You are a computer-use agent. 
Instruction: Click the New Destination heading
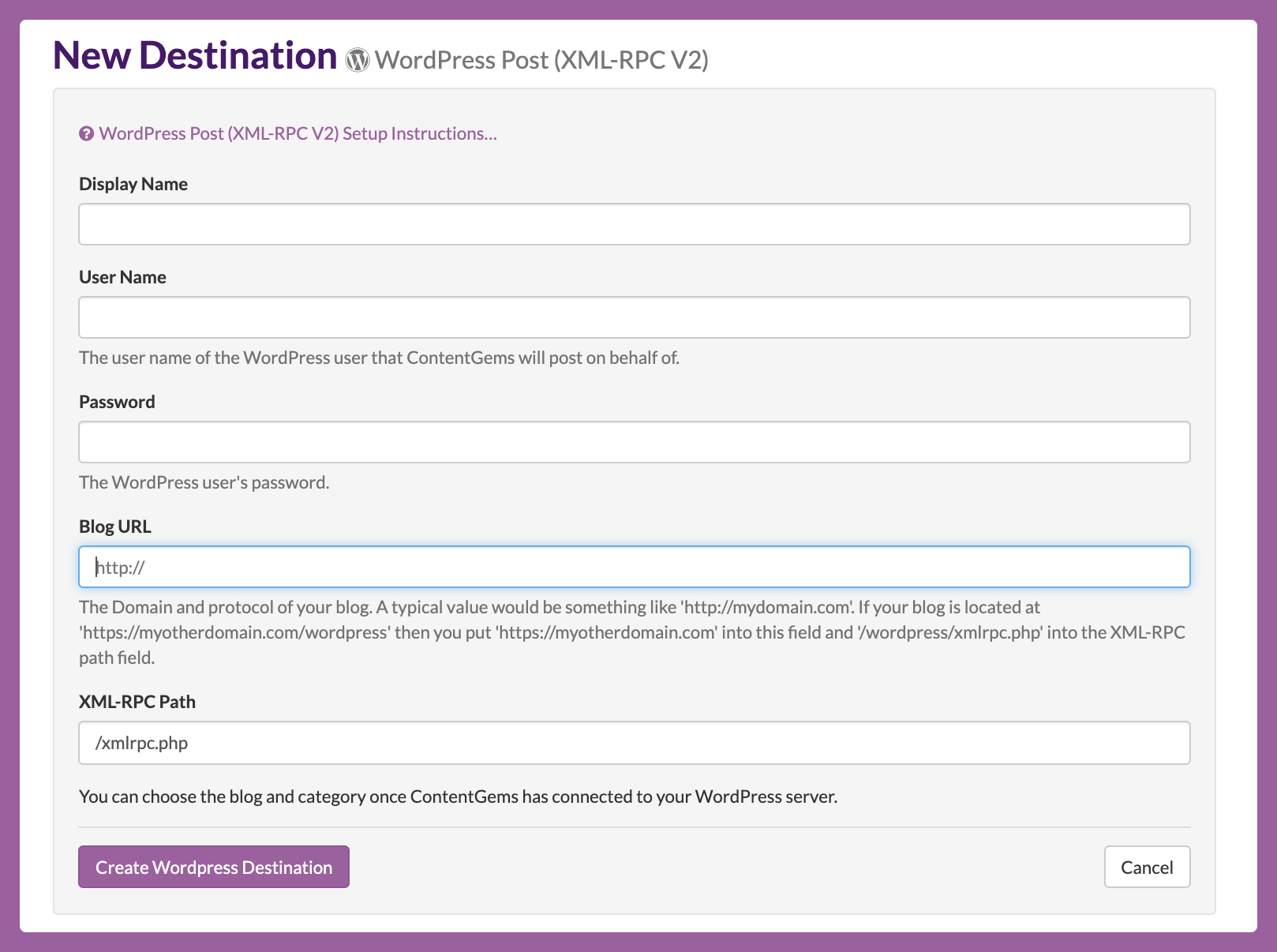195,55
